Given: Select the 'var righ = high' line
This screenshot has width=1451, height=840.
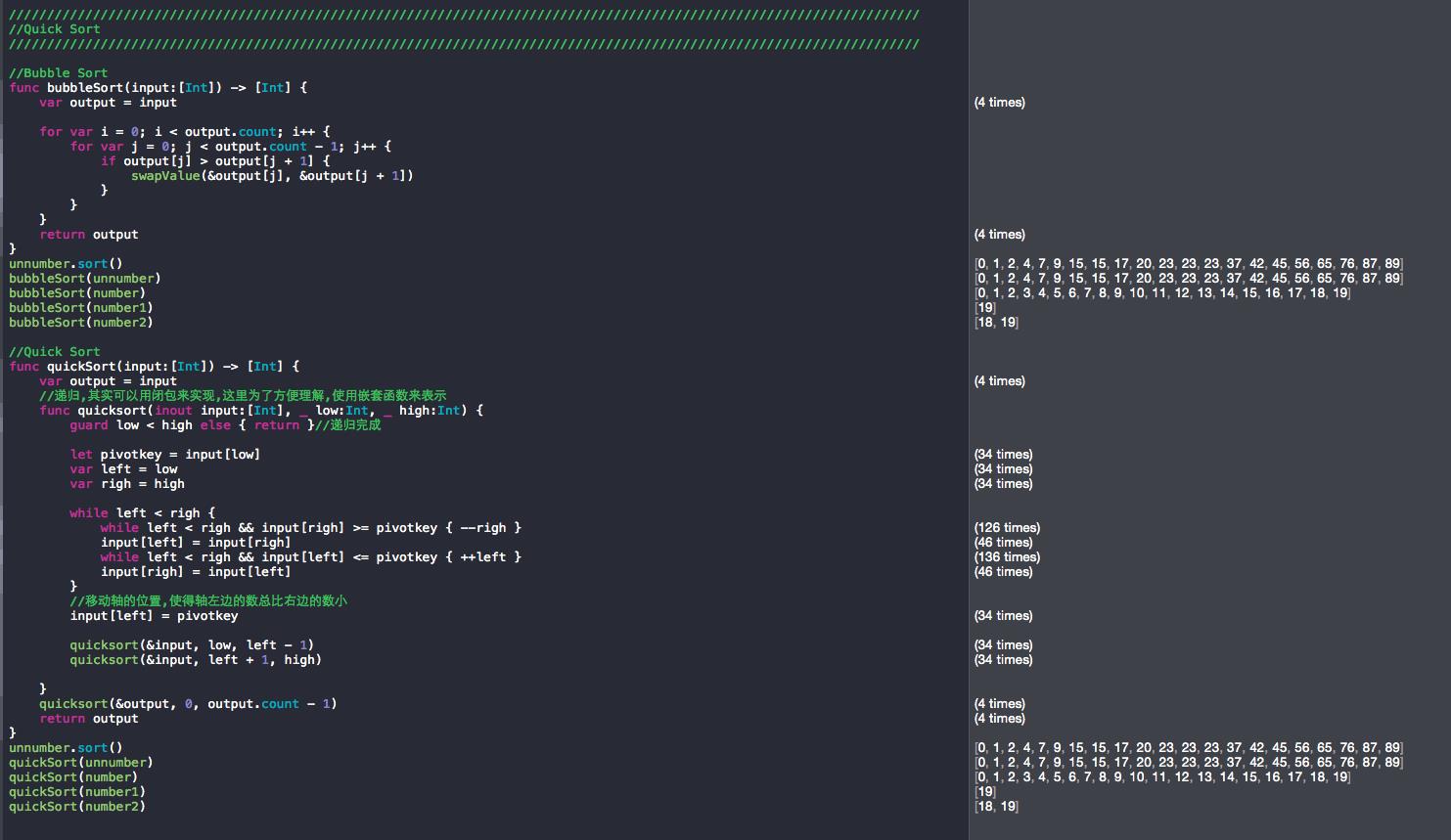Looking at the screenshot, I should click(127, 484).
